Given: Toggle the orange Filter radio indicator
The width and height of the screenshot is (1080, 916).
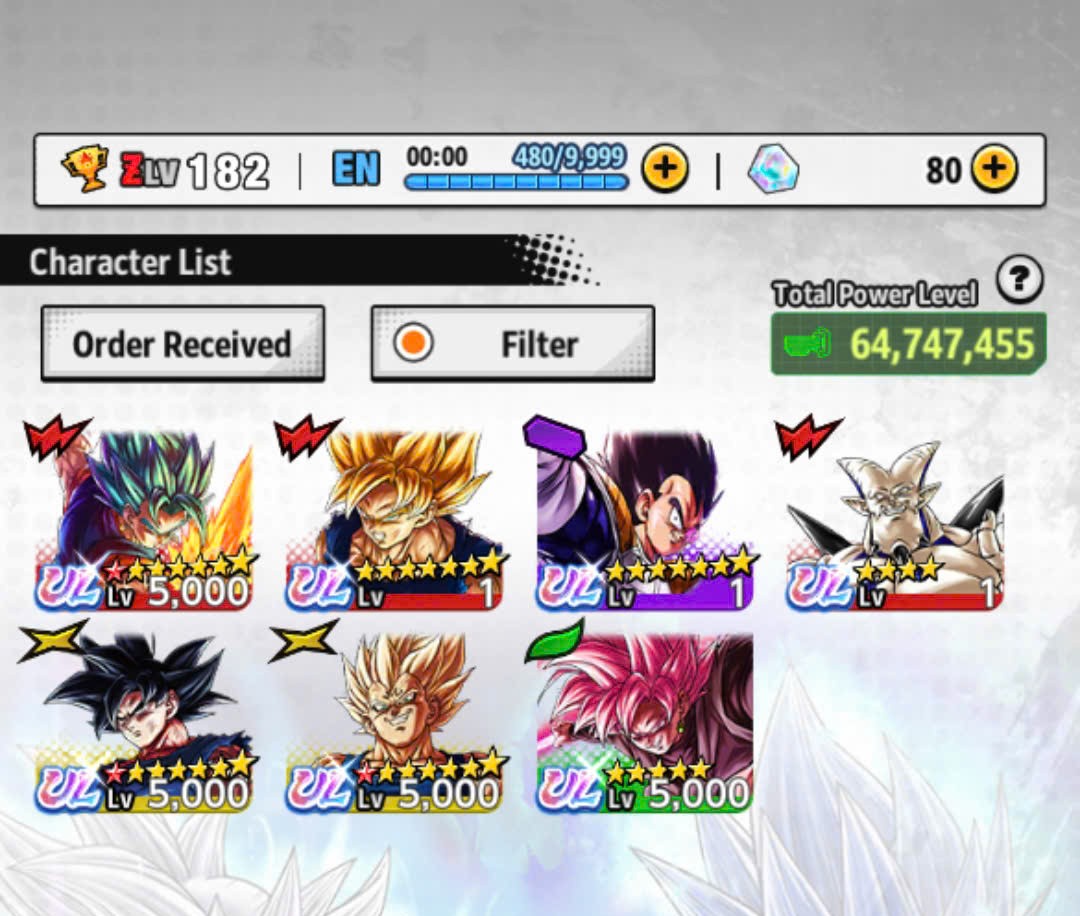Looking at the screenshot, I should [x=413, y=342].
